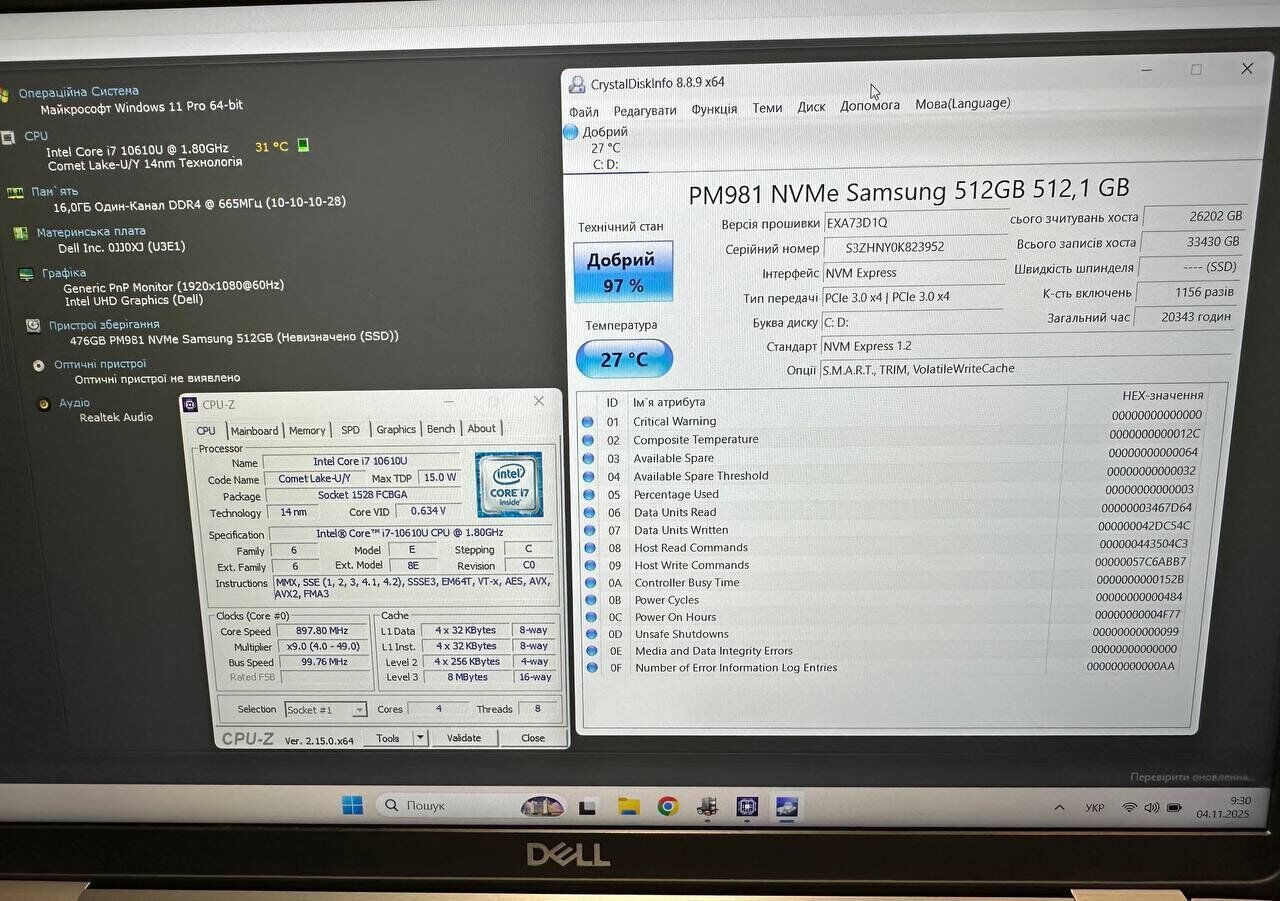
Task: Click the Audio speaker icon in Speccy
Action: coord(43,404)
